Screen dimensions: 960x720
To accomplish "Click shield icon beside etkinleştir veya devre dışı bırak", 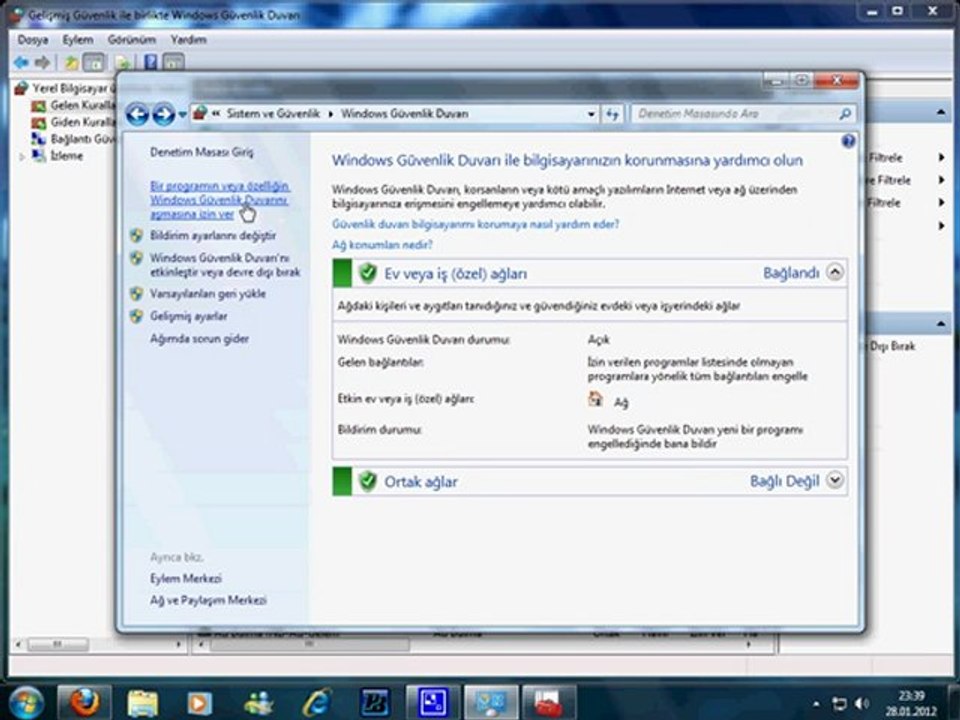I will pyautogui.click(x=137, y=258).
